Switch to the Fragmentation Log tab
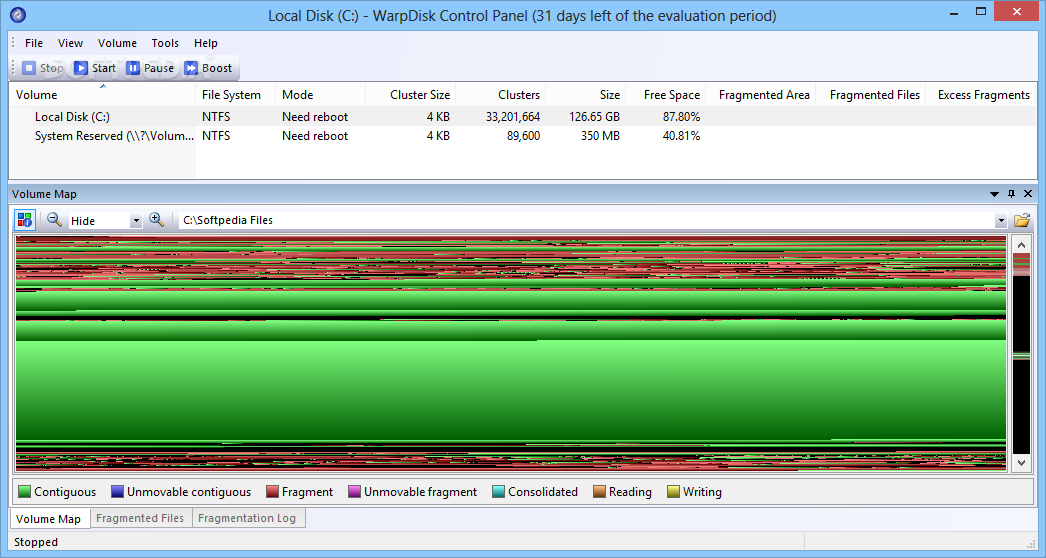Viewport: 1046px width, 558px height. point(247,518)
